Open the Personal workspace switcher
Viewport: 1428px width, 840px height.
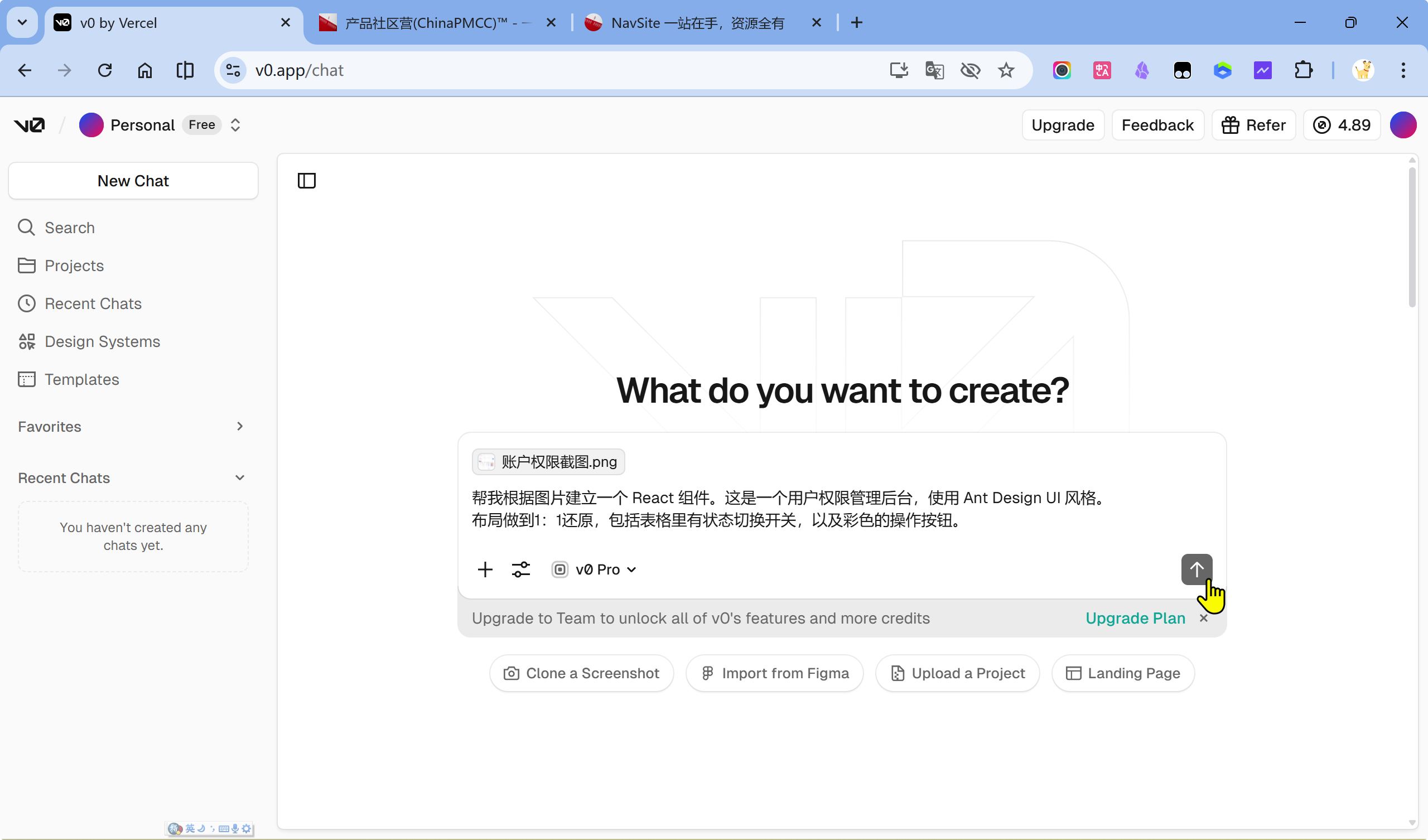235,125
